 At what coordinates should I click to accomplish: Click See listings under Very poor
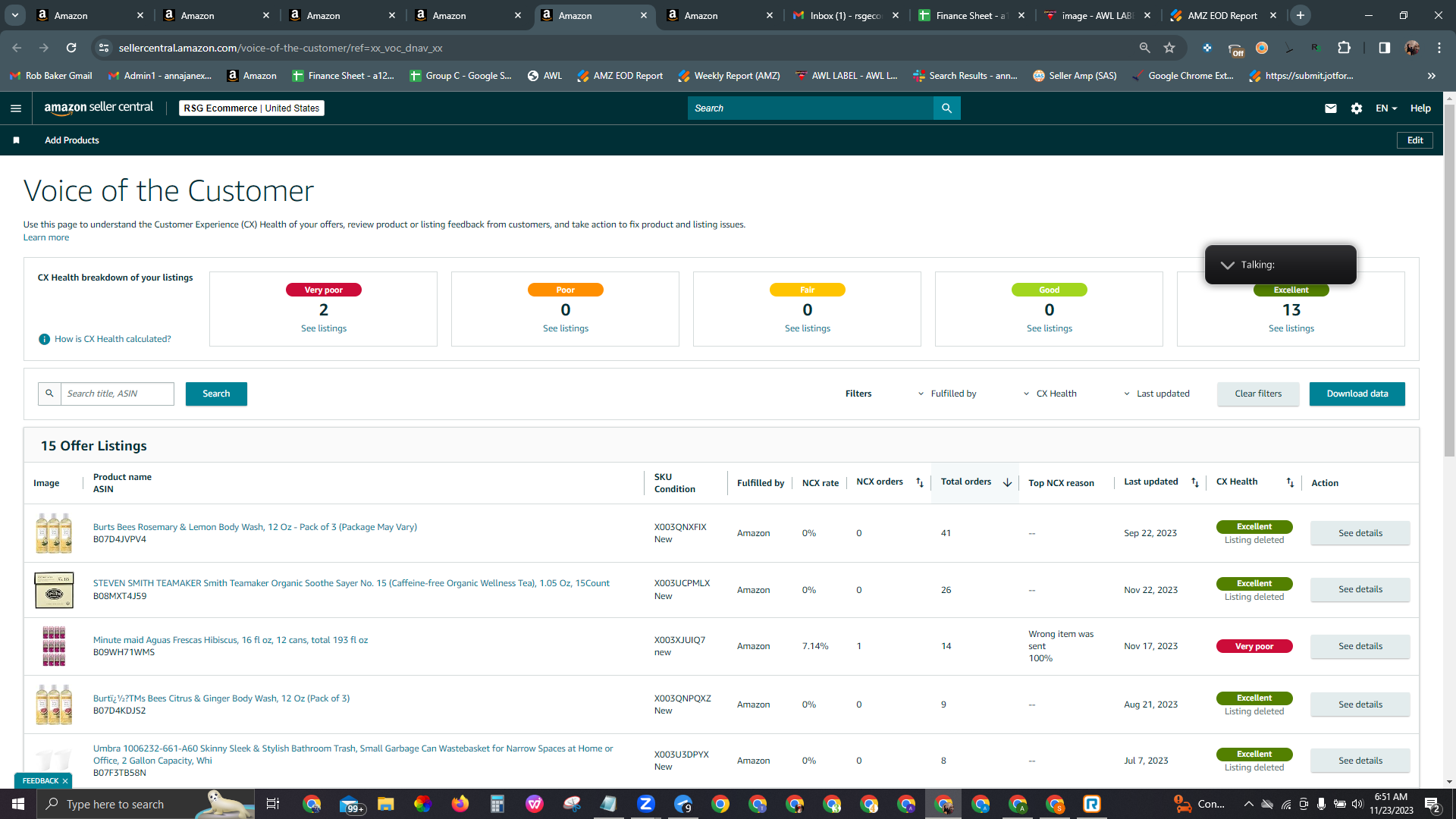(324, 328)
